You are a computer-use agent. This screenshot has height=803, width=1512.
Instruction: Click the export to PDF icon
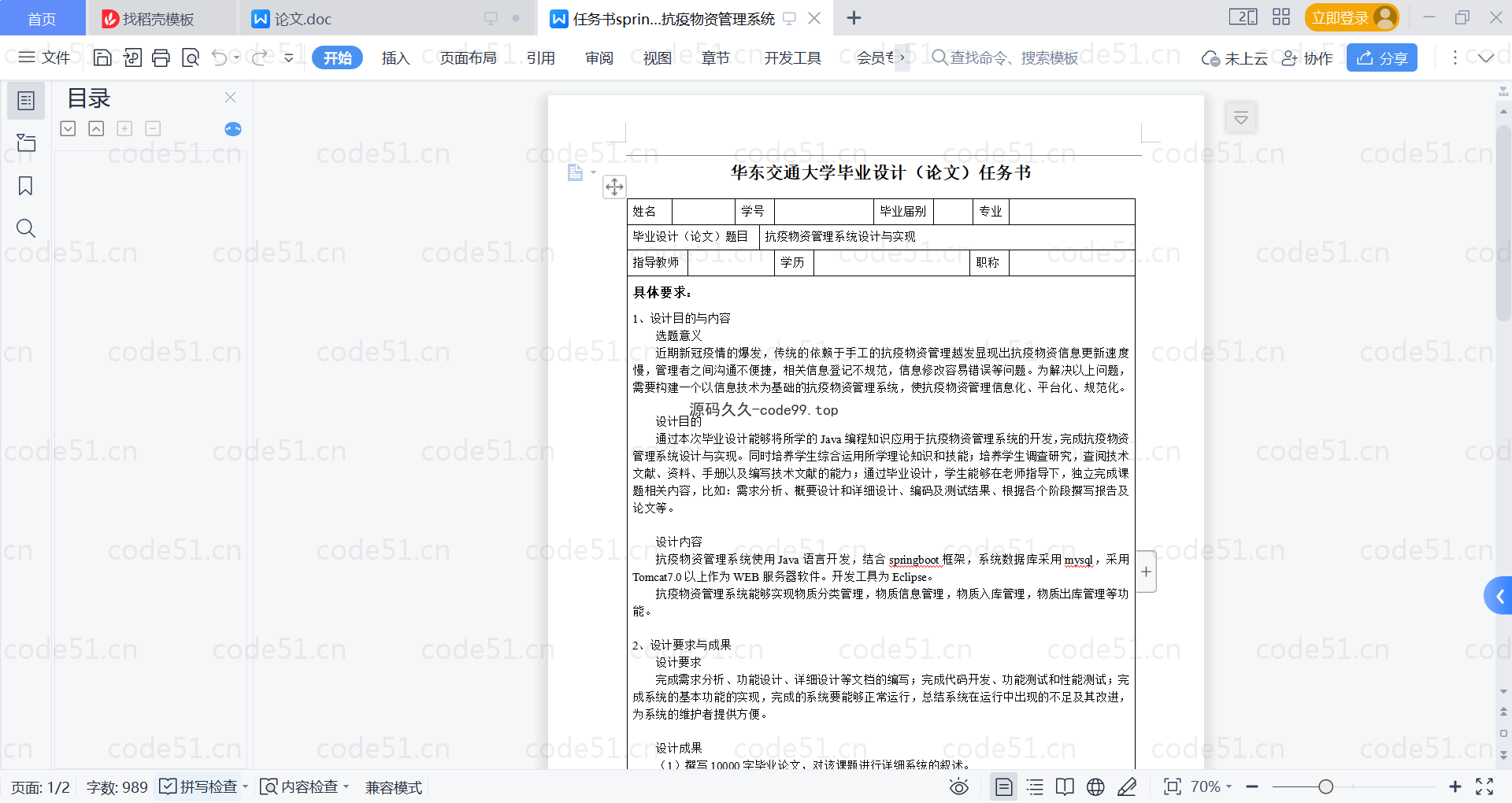coord(132,57)
